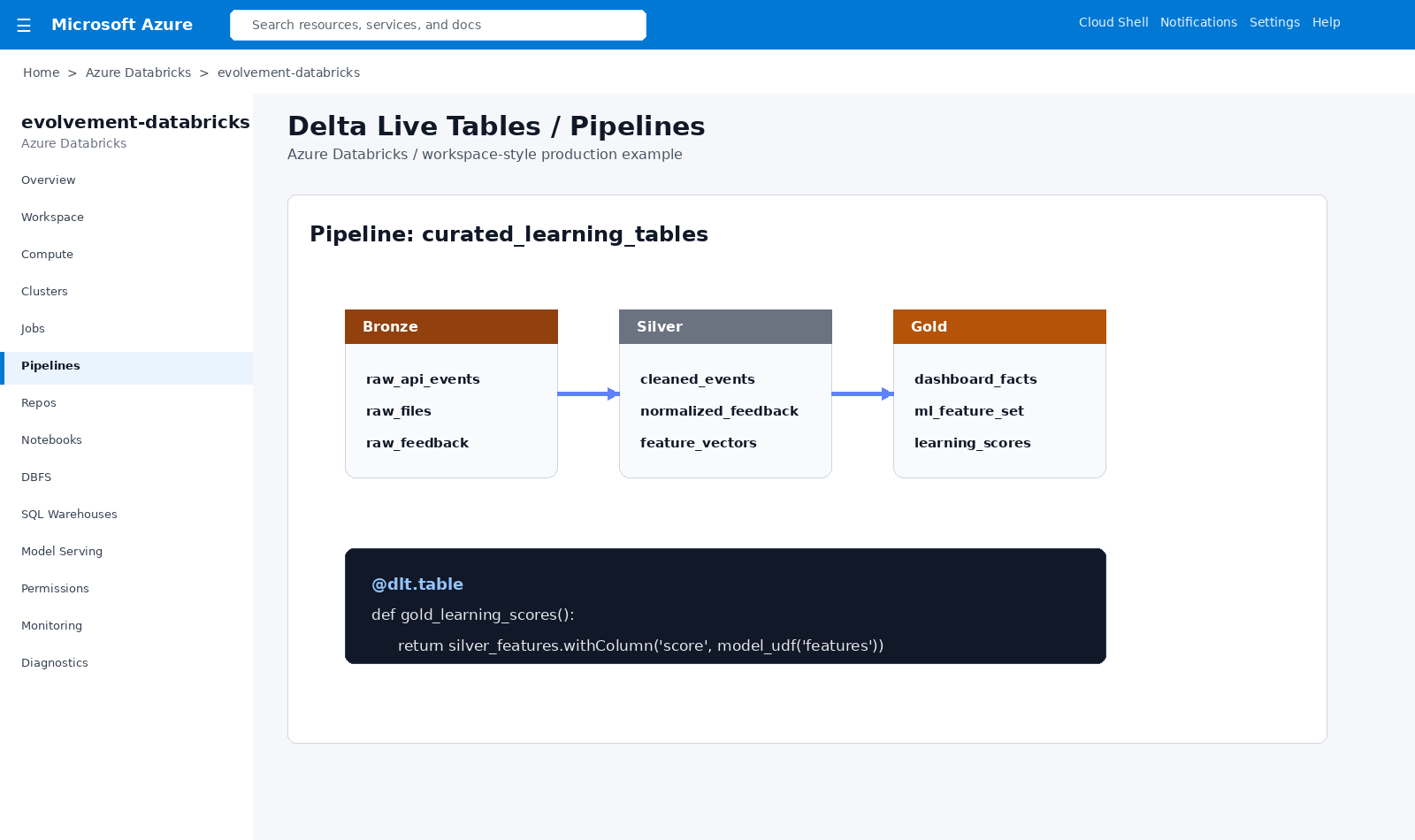Click feature_vectors table name
The height and width of the screenshot is (840, 1415).
[x=699, y=443]
